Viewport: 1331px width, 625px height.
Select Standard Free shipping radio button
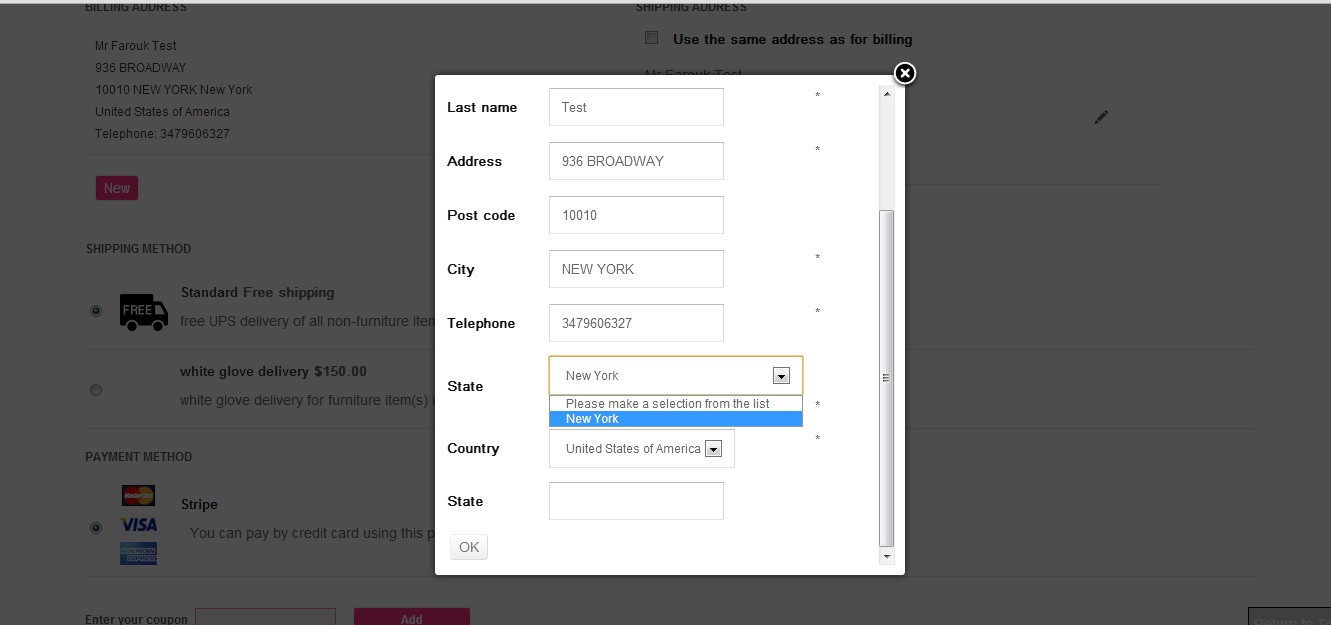click(96, 311)
